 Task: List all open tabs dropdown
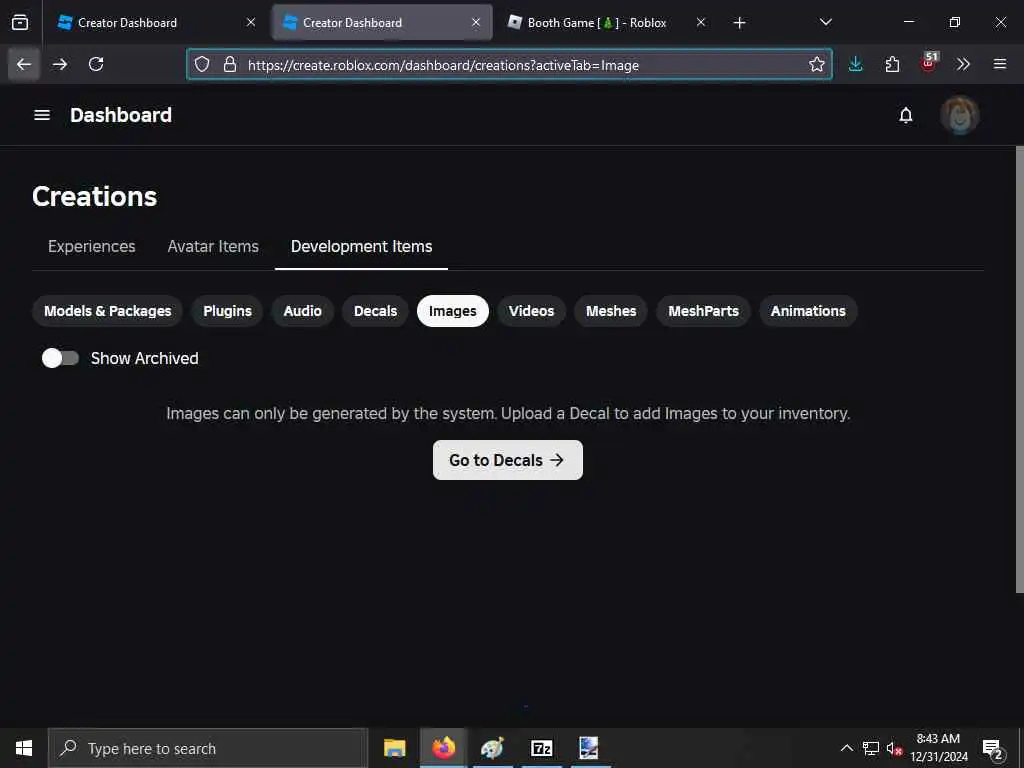tap(825, 22)
